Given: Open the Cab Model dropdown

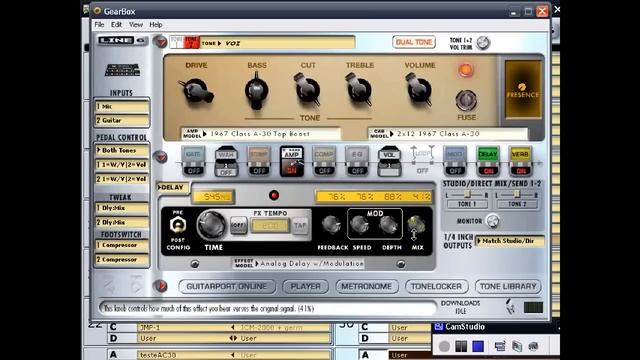Looking at the screenshot, I should point(448,134).
